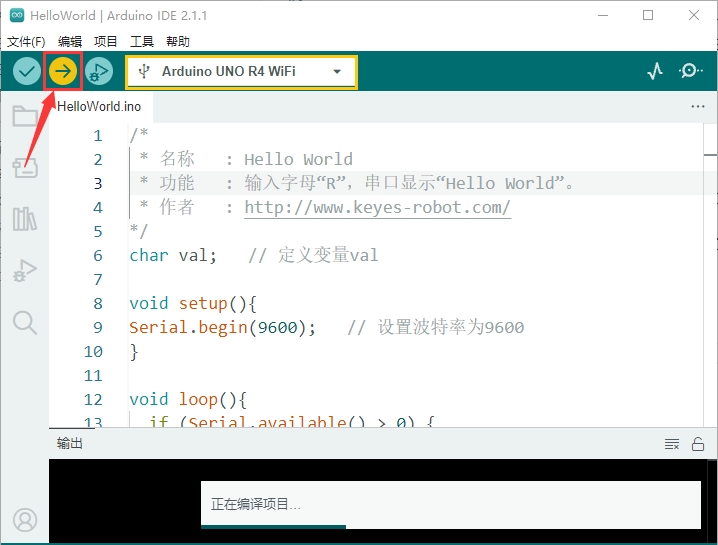Close the Arduino IDE window

(694, 15)
